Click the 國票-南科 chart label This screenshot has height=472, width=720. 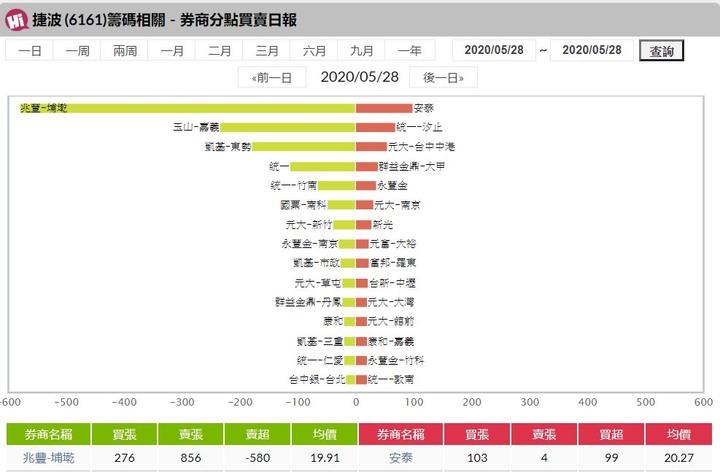303,205
